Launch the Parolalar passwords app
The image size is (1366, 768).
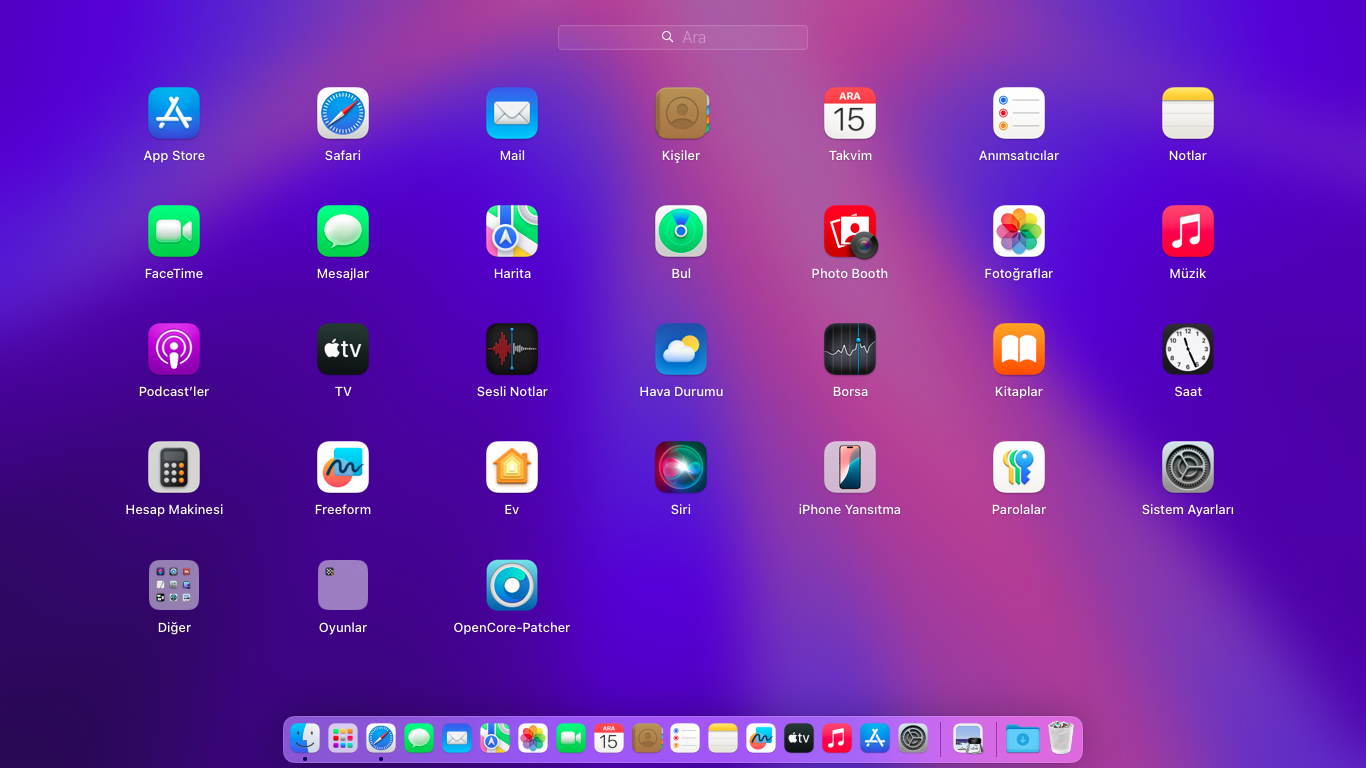[x=1018, y=467]
